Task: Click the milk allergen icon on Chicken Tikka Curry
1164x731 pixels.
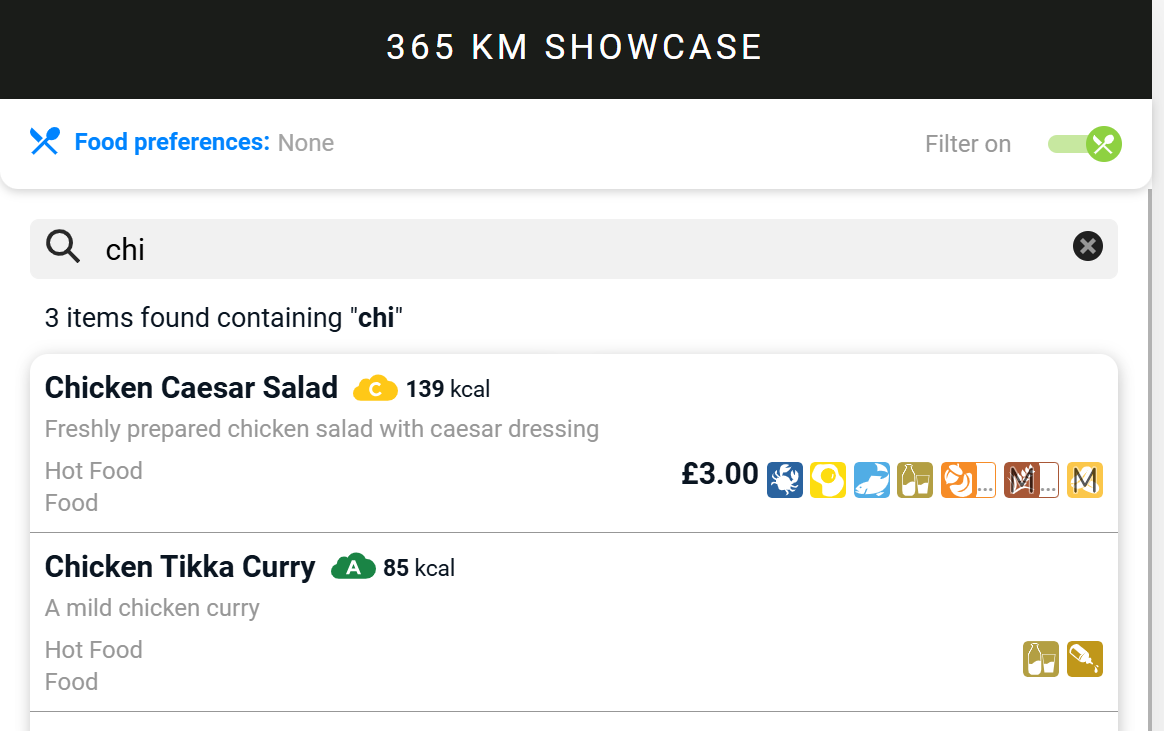Action: tap(1041, 659)
